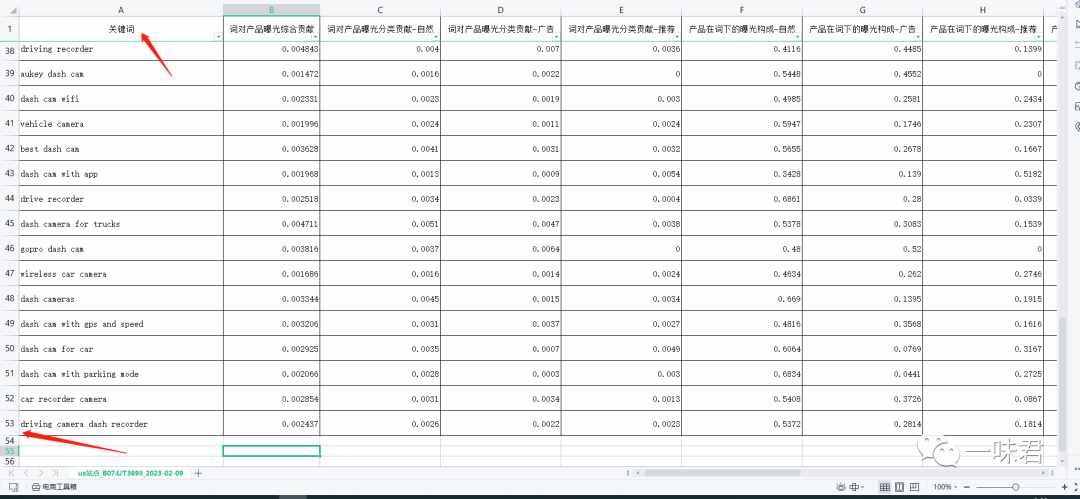The height and width of the screenshot is (499, 1080).
Task: Jump to last sheet with the navigation arrow
Action: tap(55, 473)
